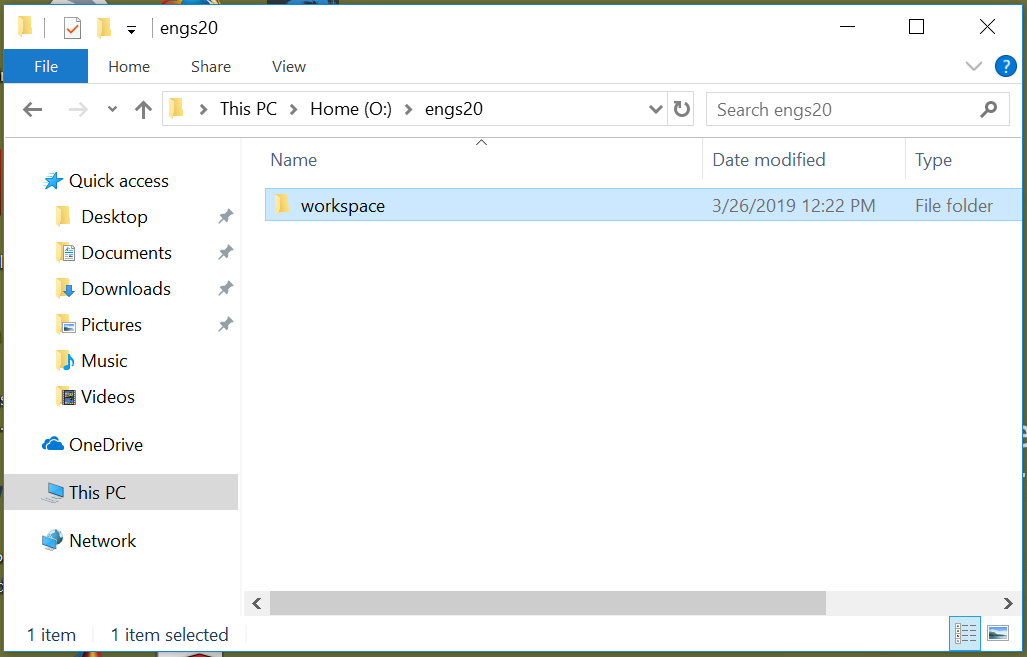This screenshot has height=657, width=1027.
Task: Open recent locations dropdown arrow
Action: click(x=113, y=109)
